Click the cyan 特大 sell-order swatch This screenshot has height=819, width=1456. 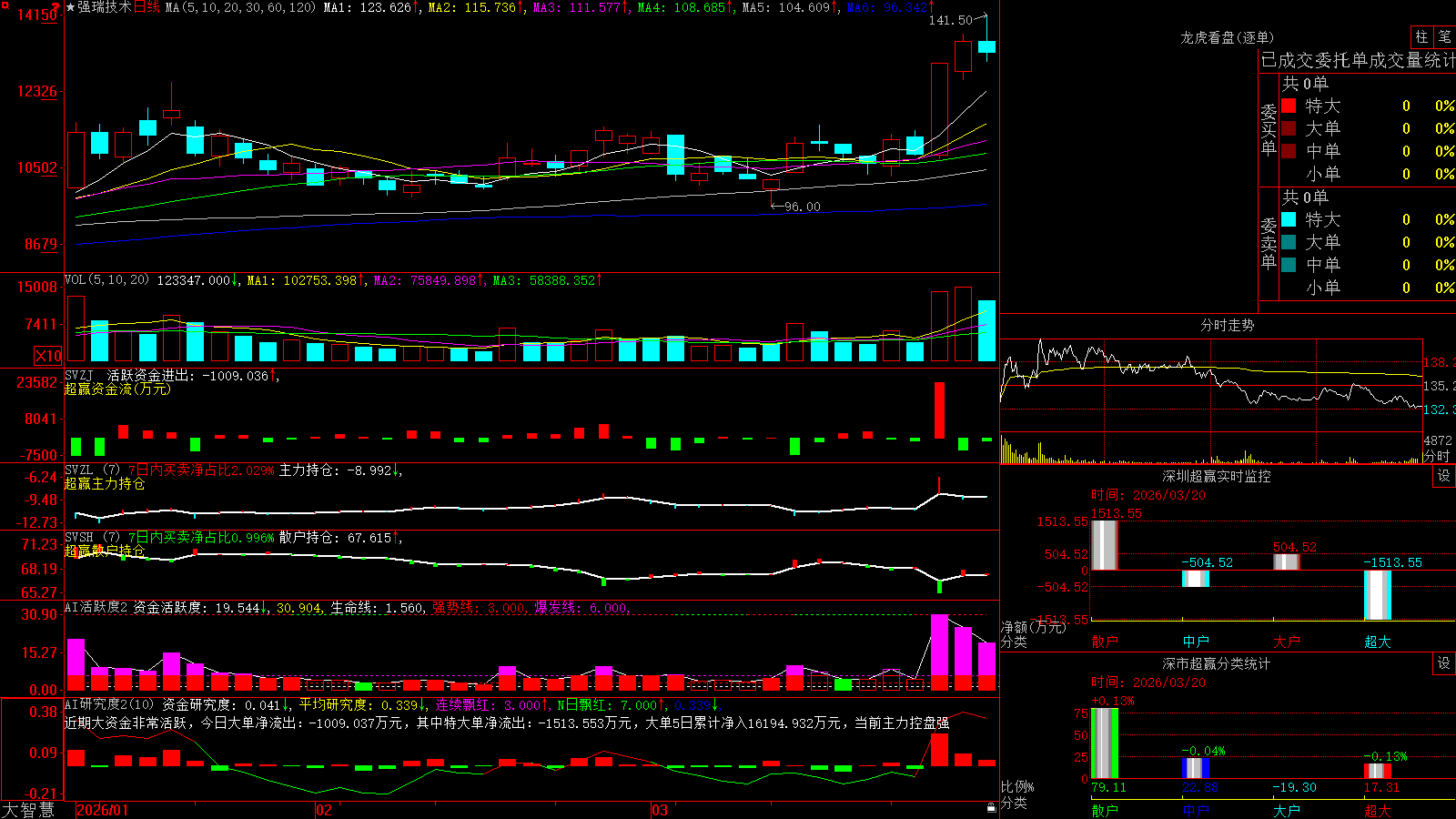point(1289,219)
